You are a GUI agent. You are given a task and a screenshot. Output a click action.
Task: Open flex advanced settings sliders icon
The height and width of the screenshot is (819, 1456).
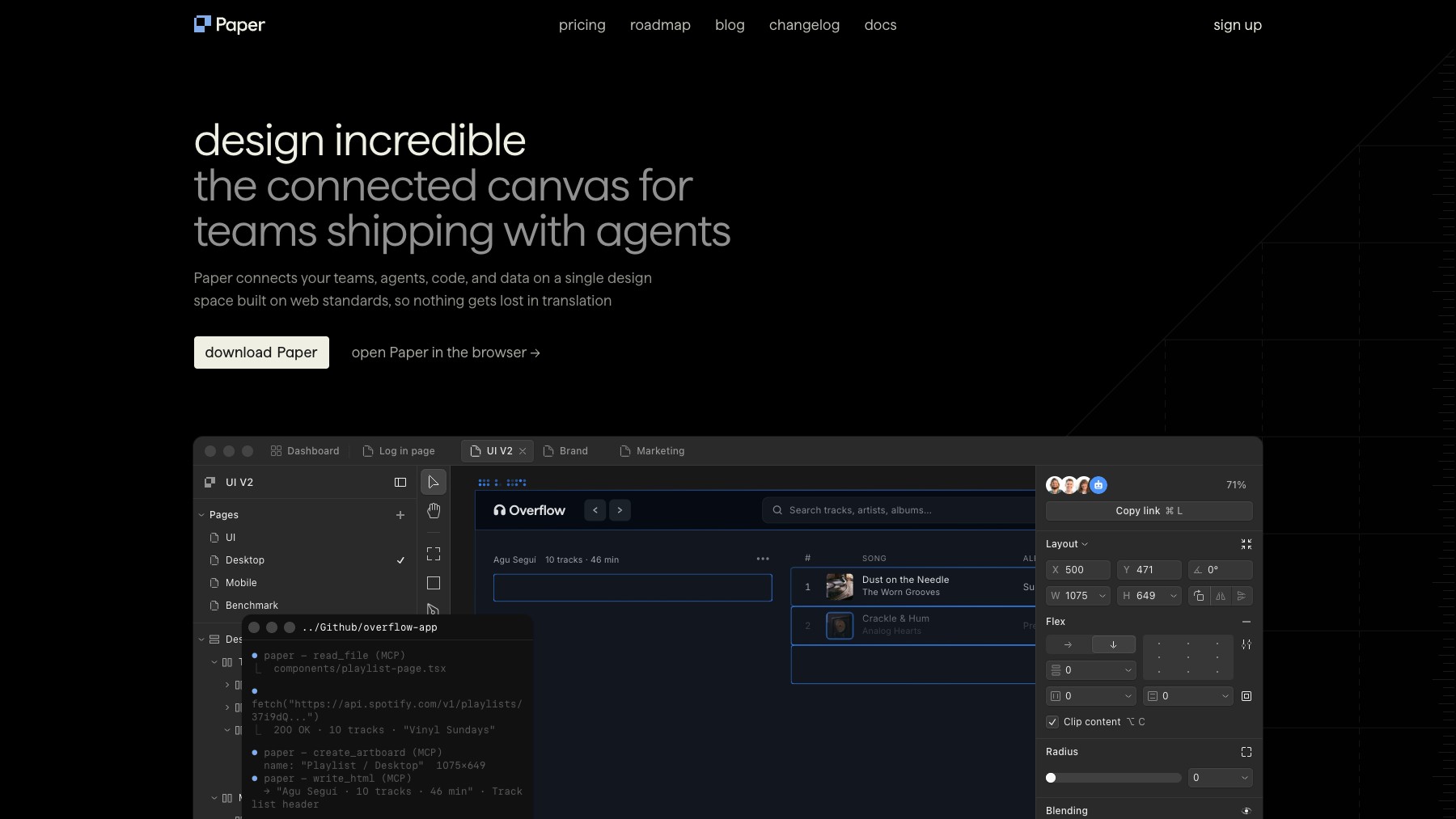tap(1246, 644)
